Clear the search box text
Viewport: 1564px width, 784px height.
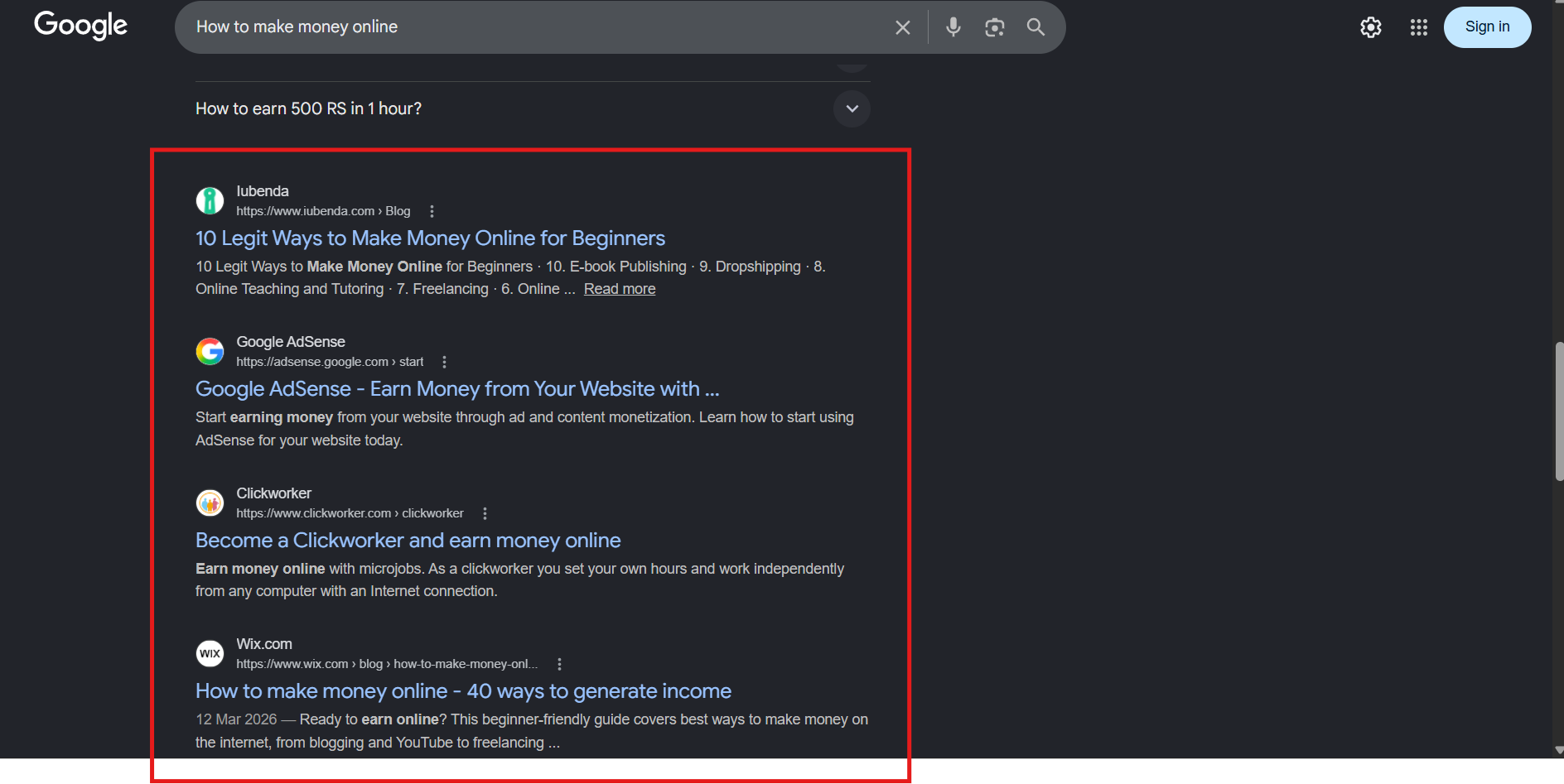point(902,27)
